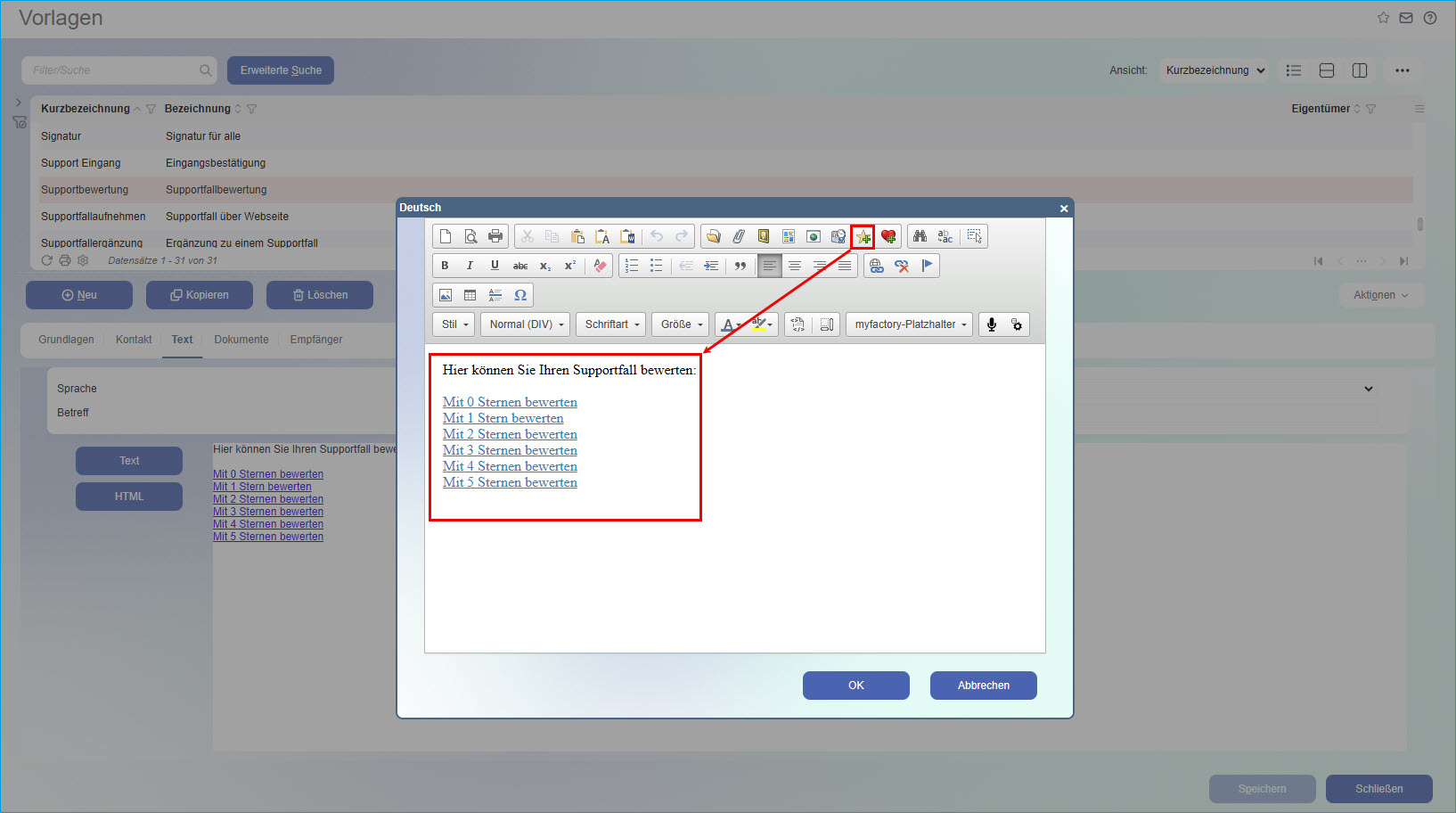Switch to the Kontakt tab
The width and height of the screenshot is (1456, 813).
pyautogui.click(x=134, y=340)
